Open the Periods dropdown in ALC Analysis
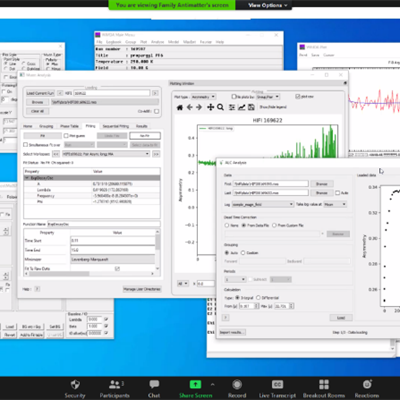Viewport: 400px width, 400px height. pos(235,279)
